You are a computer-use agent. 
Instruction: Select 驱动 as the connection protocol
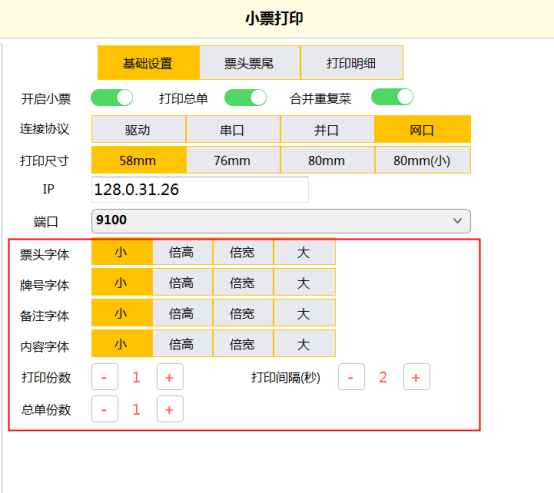138,129
